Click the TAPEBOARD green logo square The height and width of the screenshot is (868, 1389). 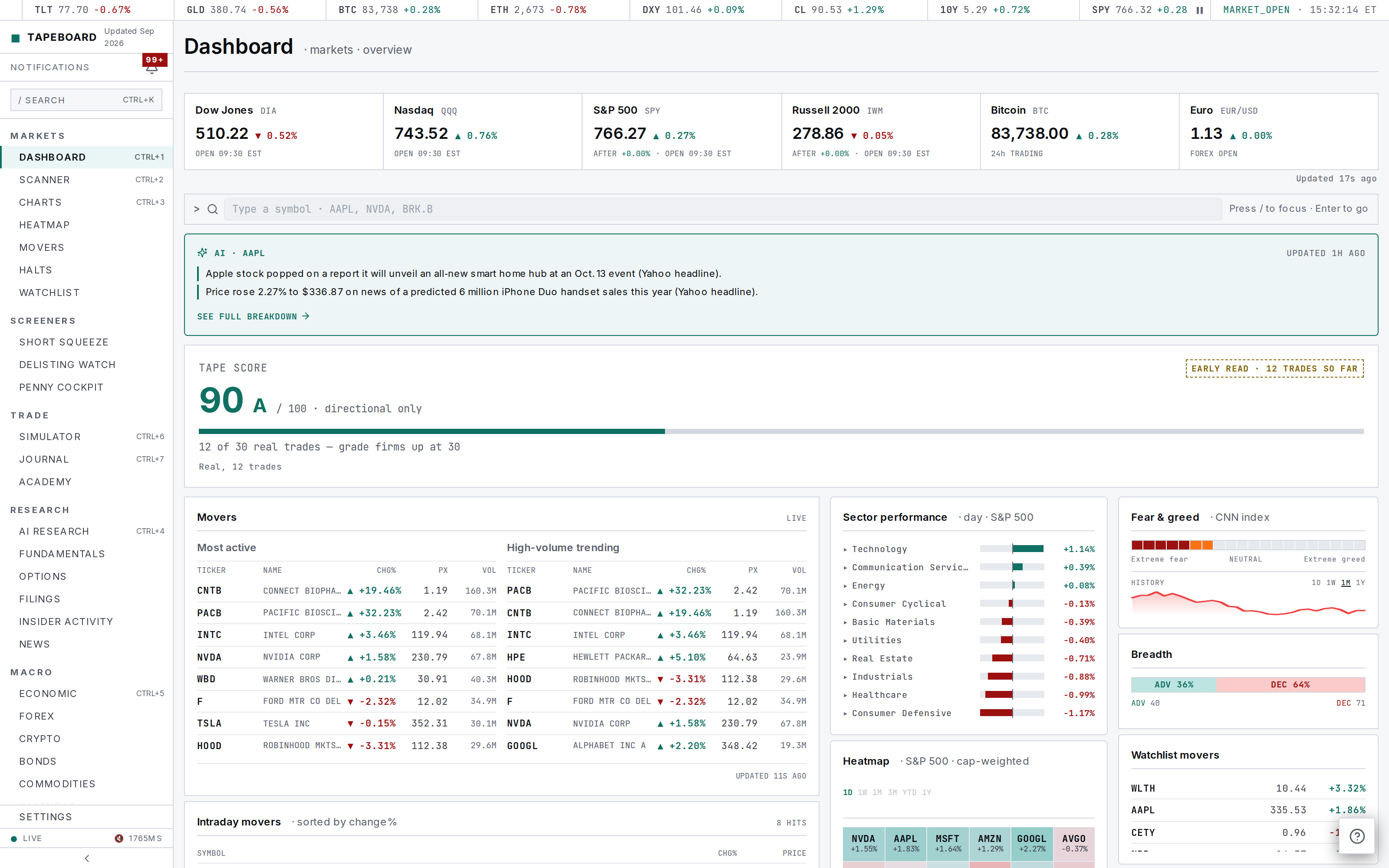pos(16,38)
